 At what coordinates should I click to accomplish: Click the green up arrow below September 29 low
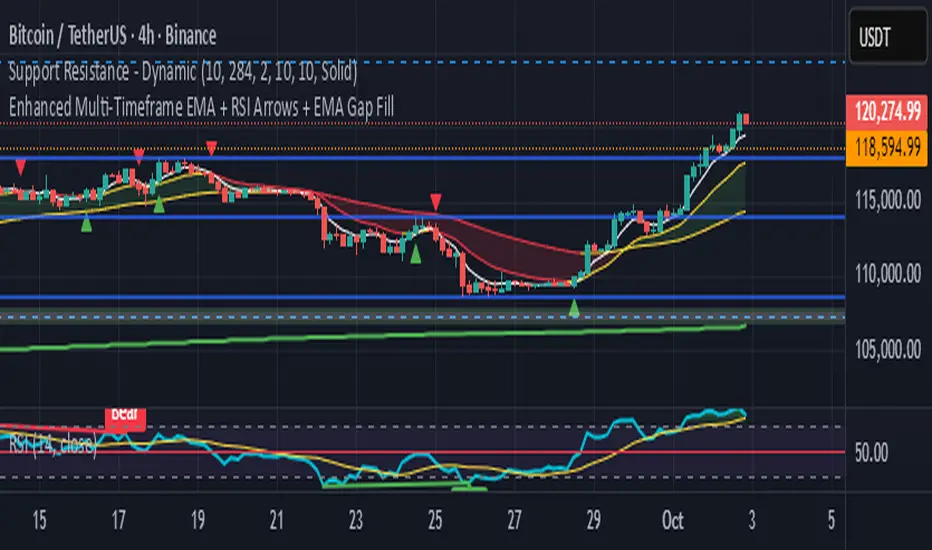[574, 308]
